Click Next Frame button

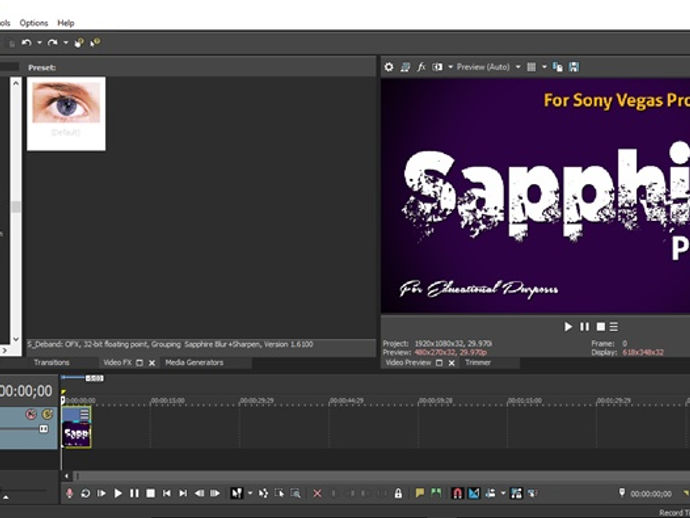coord(215,493)
